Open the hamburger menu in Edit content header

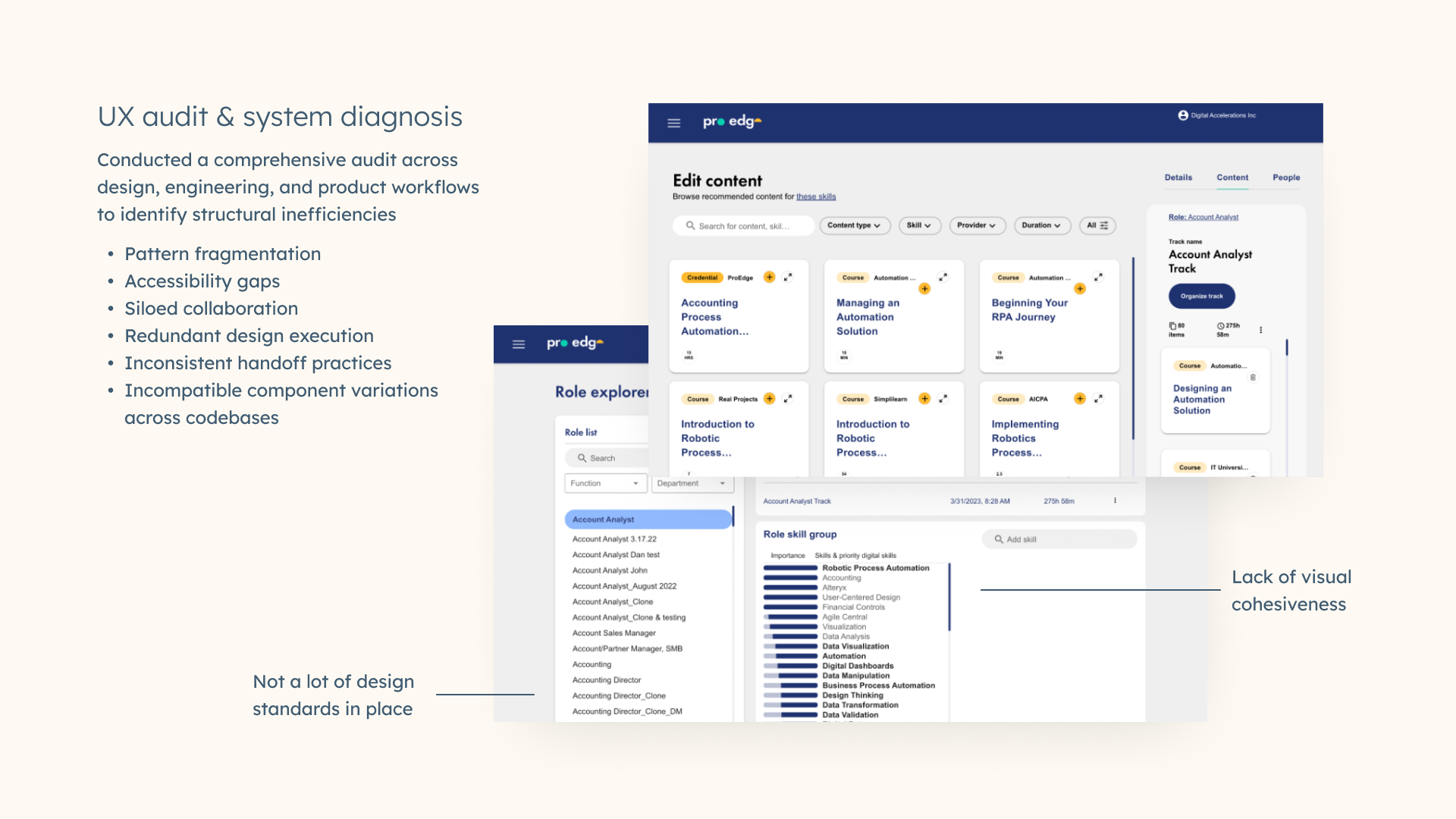[673, 123]
